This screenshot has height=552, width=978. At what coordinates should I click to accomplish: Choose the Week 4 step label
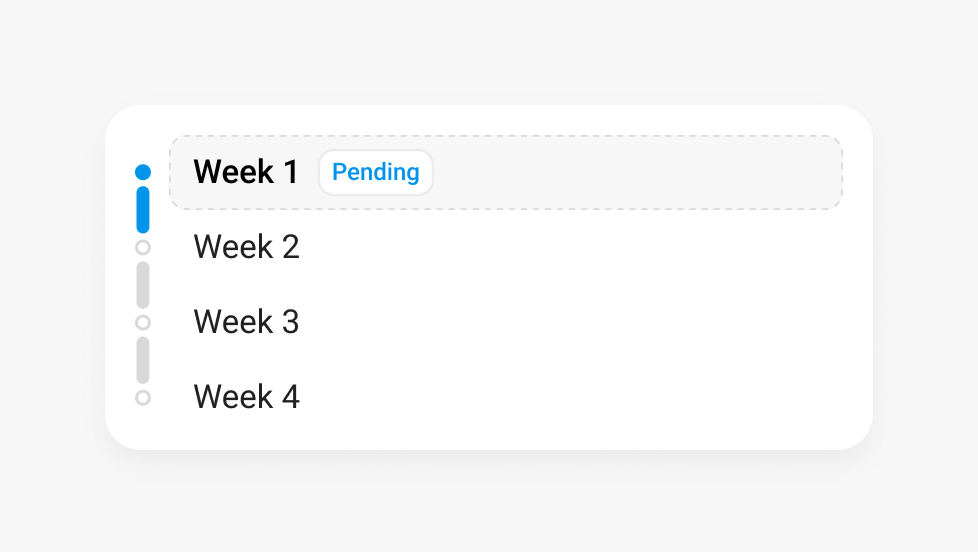point(246,397)
